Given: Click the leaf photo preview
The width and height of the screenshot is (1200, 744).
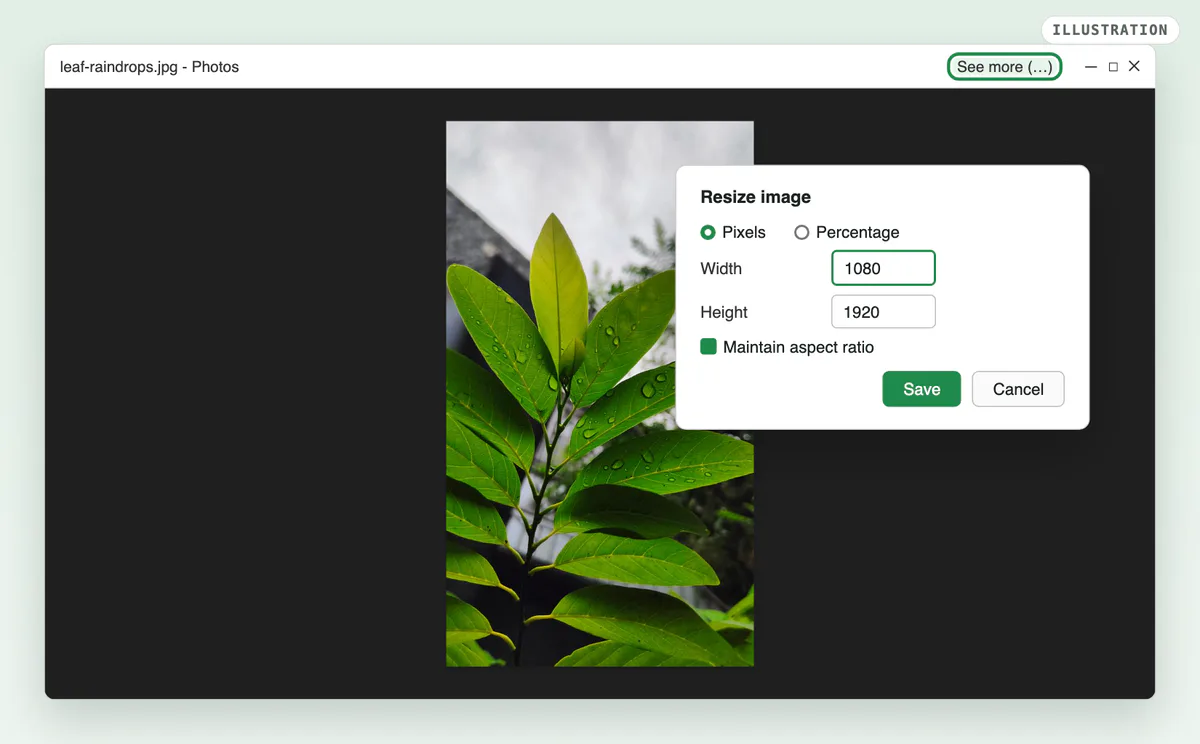Looking at the screenshot, I should [600, 394].
